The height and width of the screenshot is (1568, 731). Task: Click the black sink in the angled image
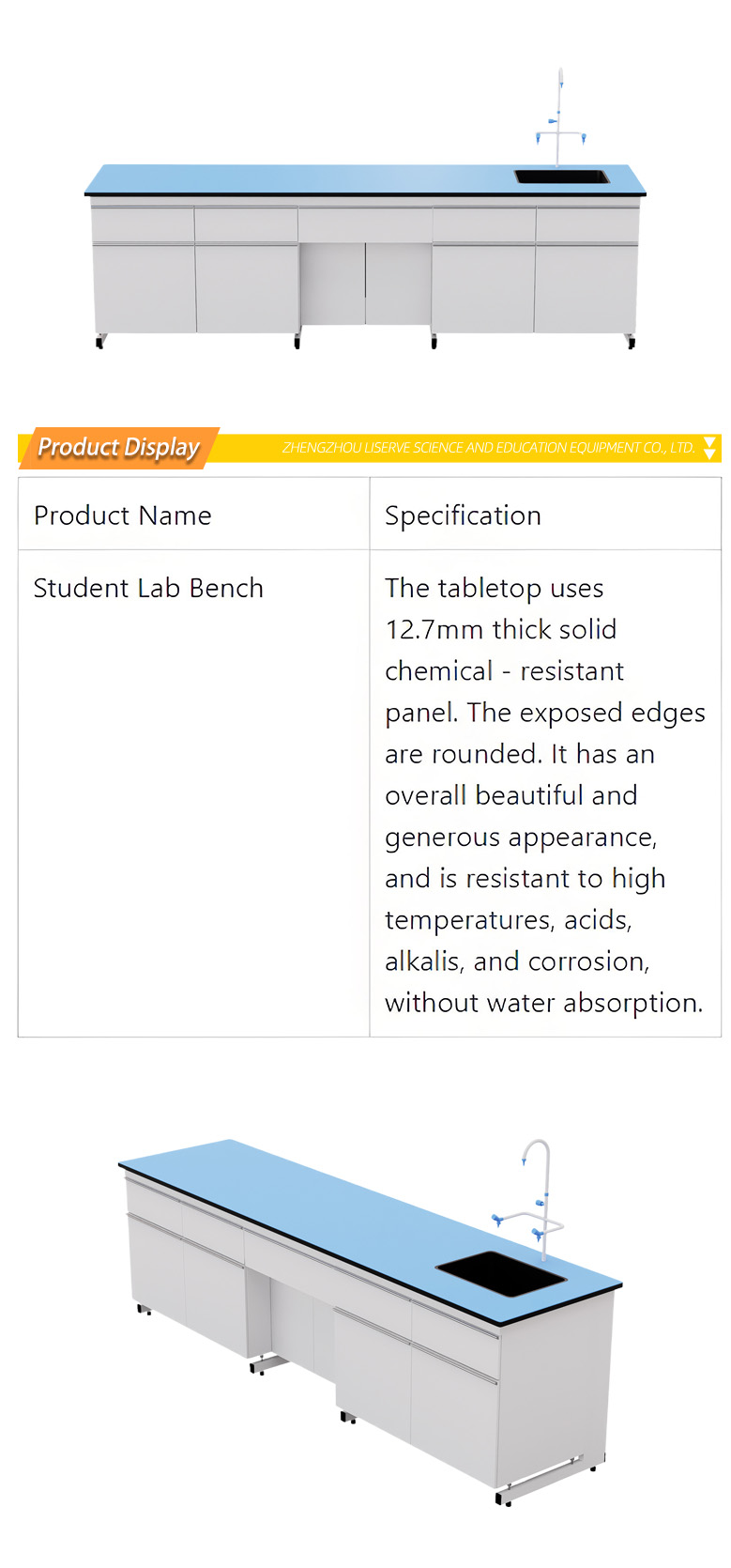pyautogui.click(x=501, y=1274)
